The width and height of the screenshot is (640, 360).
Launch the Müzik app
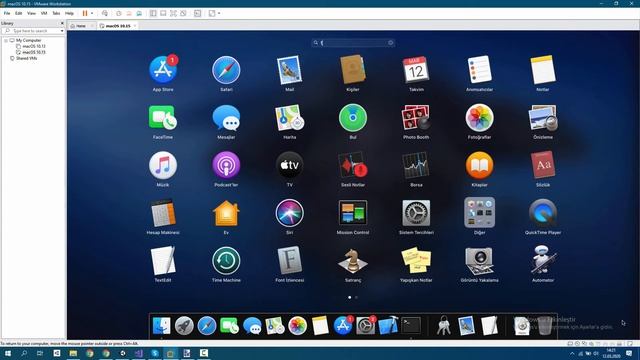(163, 165)
